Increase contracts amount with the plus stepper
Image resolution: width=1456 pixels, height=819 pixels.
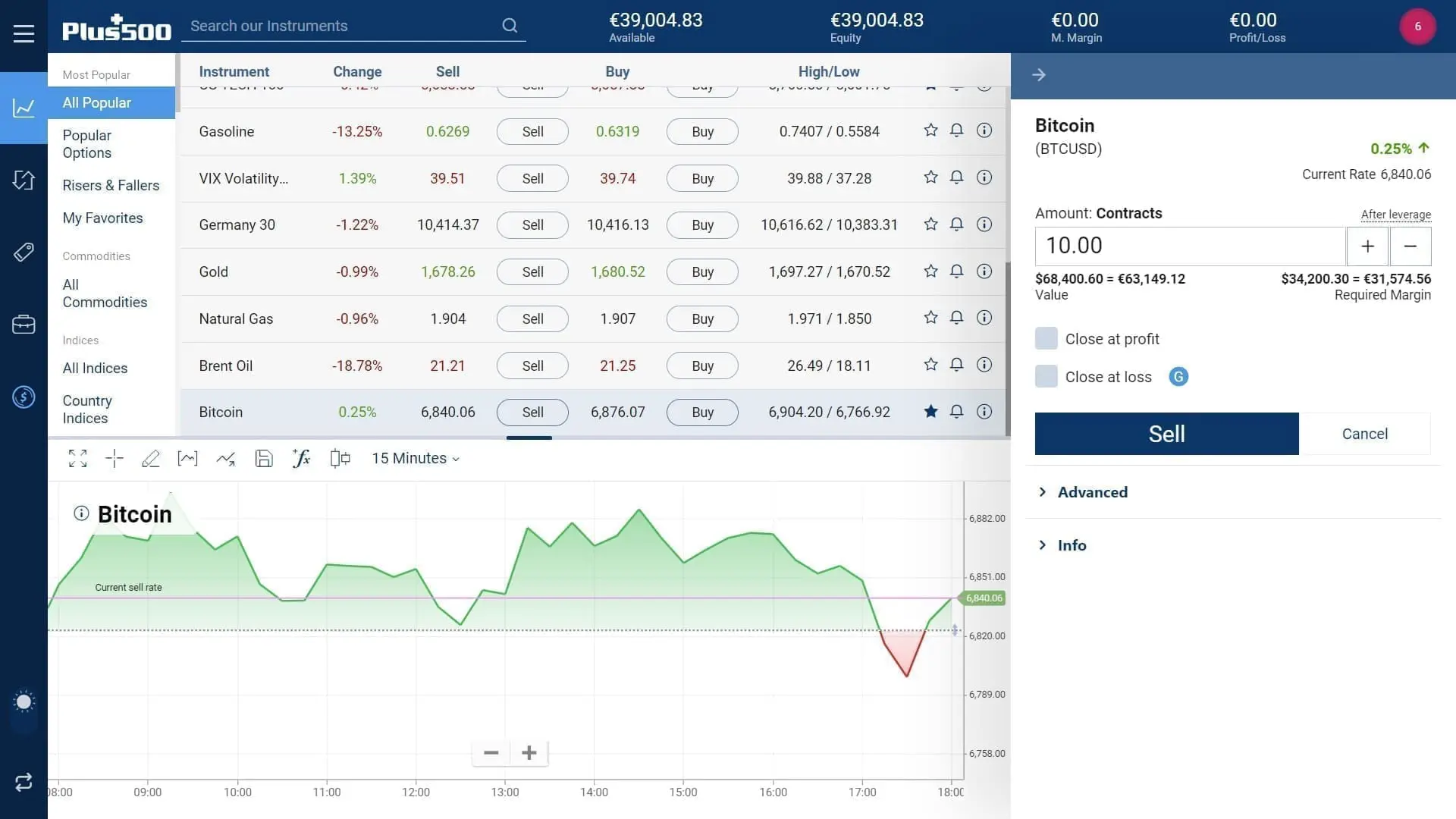pos(1367,246)
